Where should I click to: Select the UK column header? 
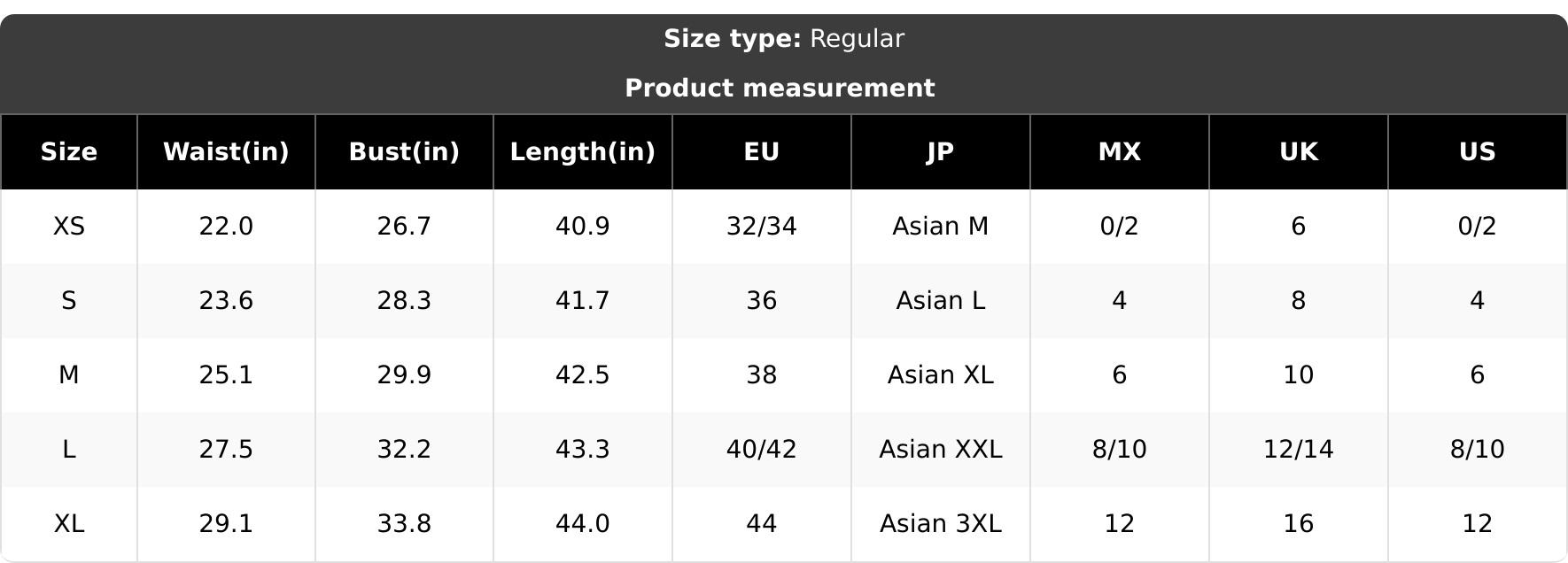click(x=1299, y=151)
